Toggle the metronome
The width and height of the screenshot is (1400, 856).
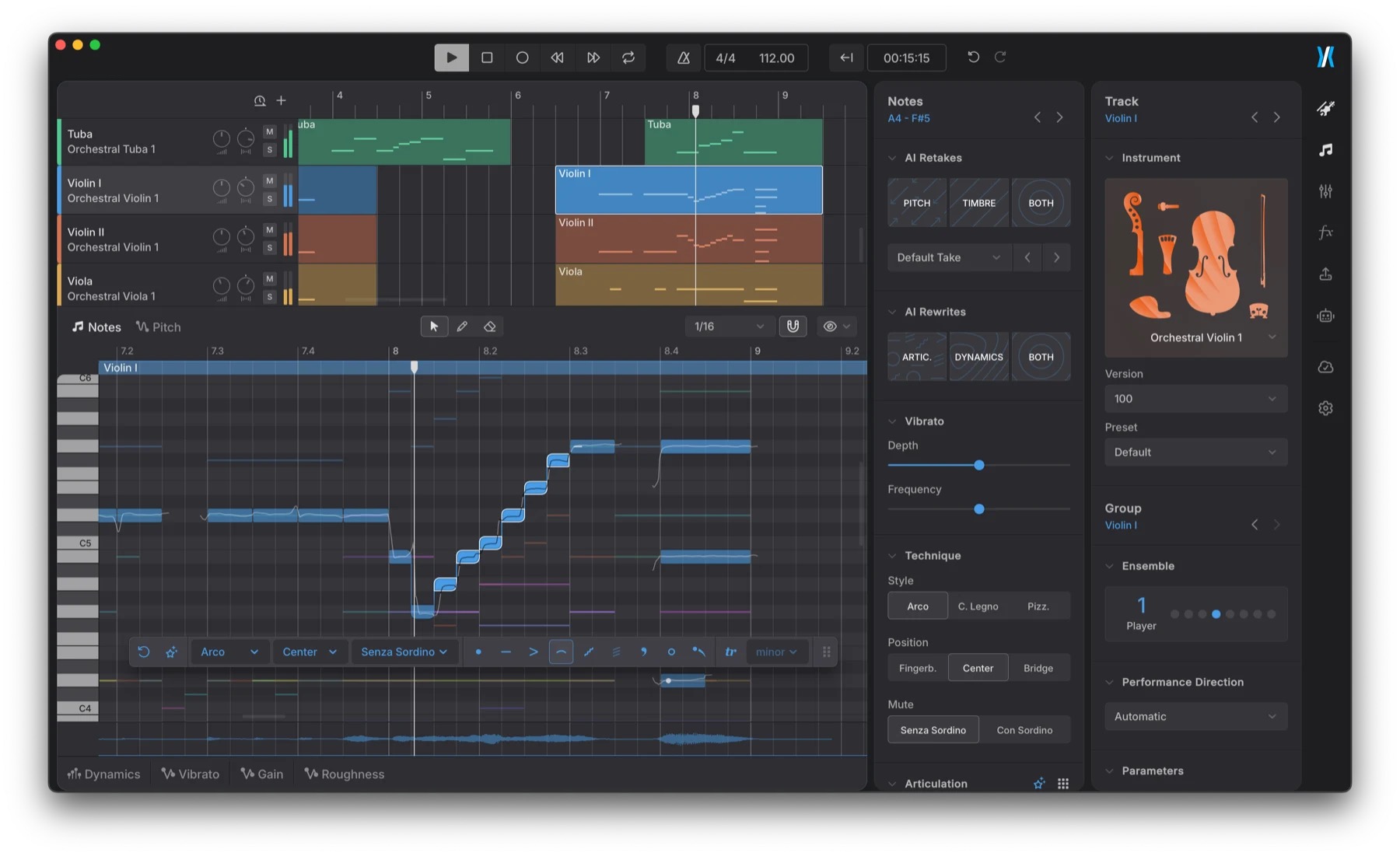(x=684, y=58)
